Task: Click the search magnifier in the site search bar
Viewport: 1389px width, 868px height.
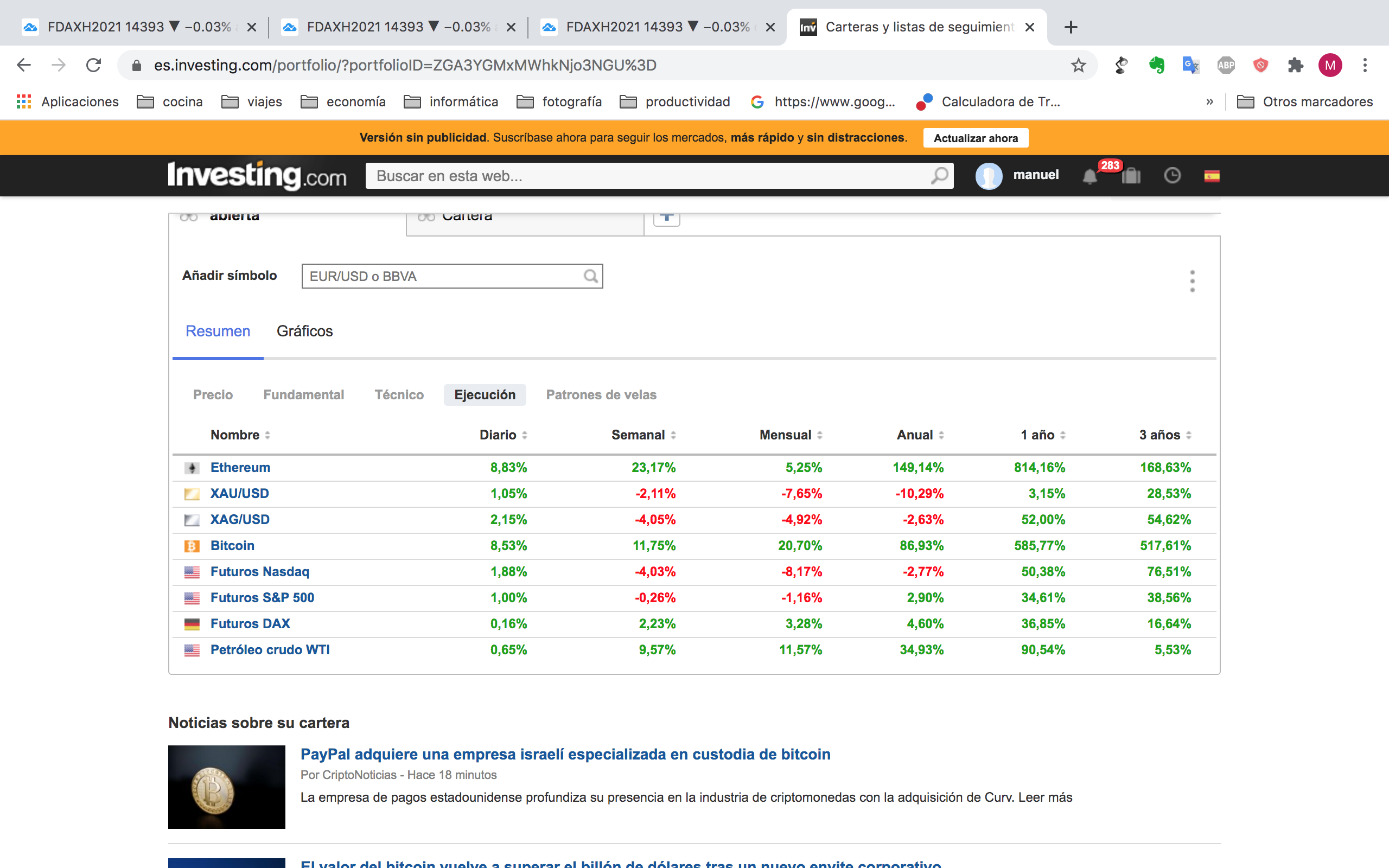Action: point(939,176)
